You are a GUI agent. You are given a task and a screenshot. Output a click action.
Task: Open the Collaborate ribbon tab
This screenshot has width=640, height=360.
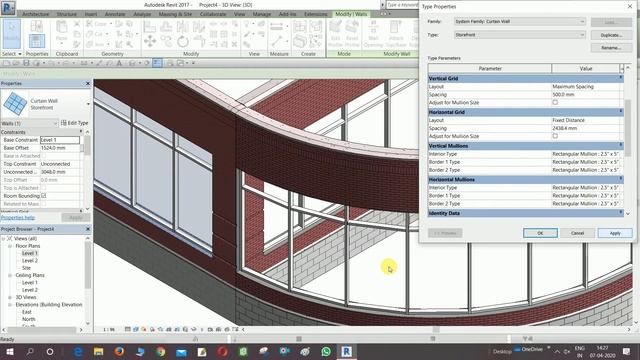pyautogui.click(x=213, y=14)
